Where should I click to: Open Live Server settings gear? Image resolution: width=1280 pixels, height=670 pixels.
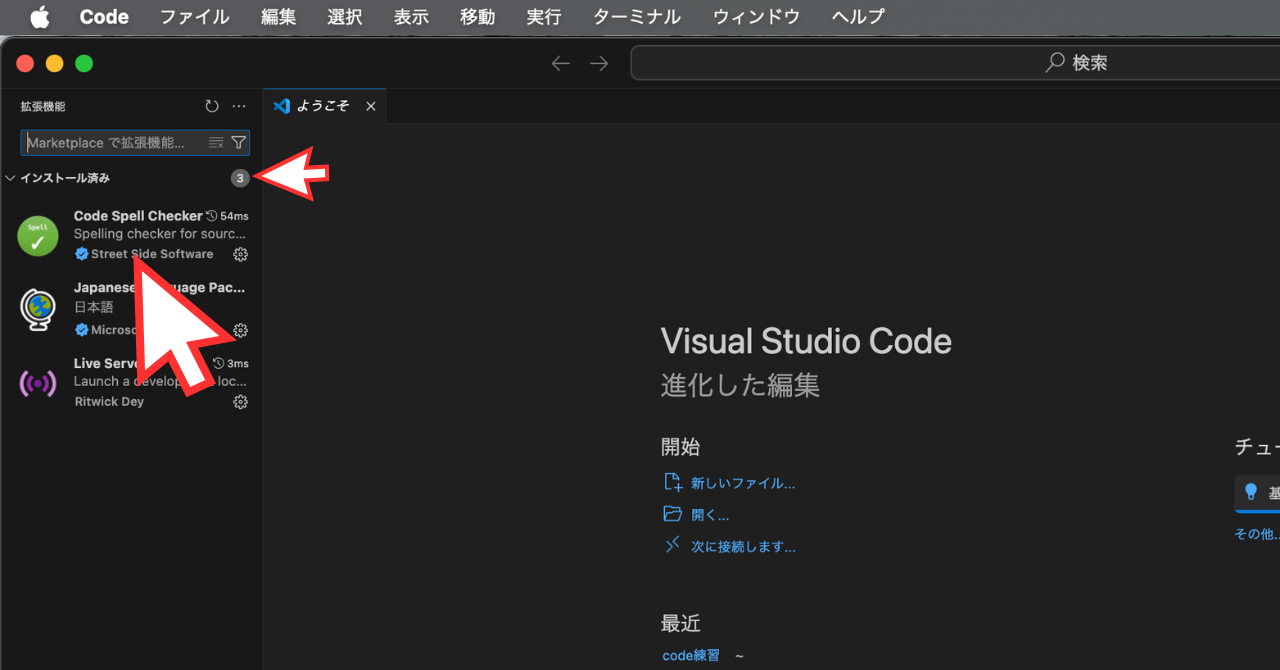click(240, 401)
